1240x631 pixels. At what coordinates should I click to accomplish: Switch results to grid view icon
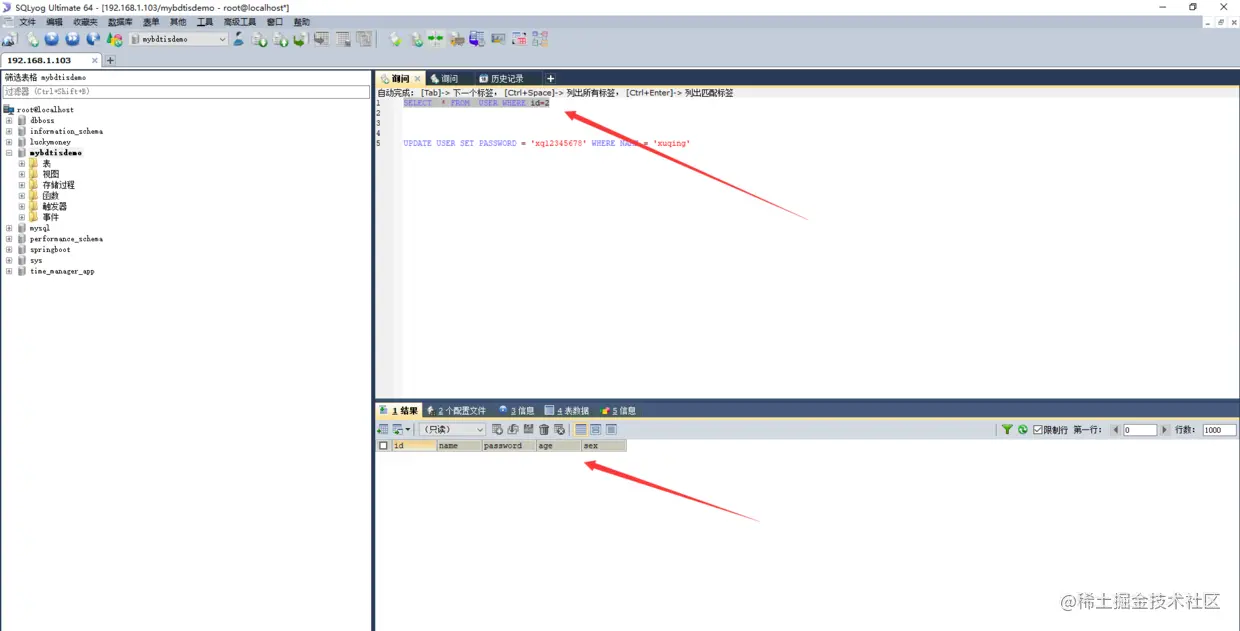[x=580, y=429]
